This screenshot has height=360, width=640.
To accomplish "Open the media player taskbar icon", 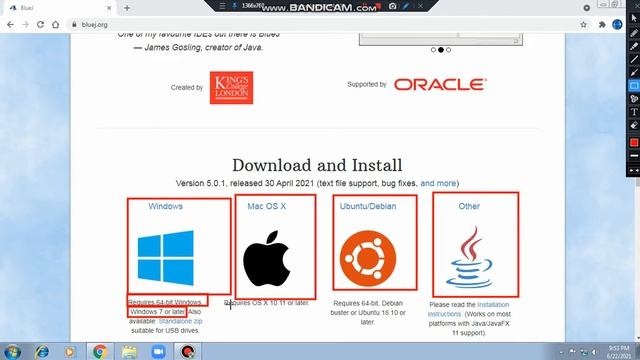I will pyautogui.click(x=70, y=352).
